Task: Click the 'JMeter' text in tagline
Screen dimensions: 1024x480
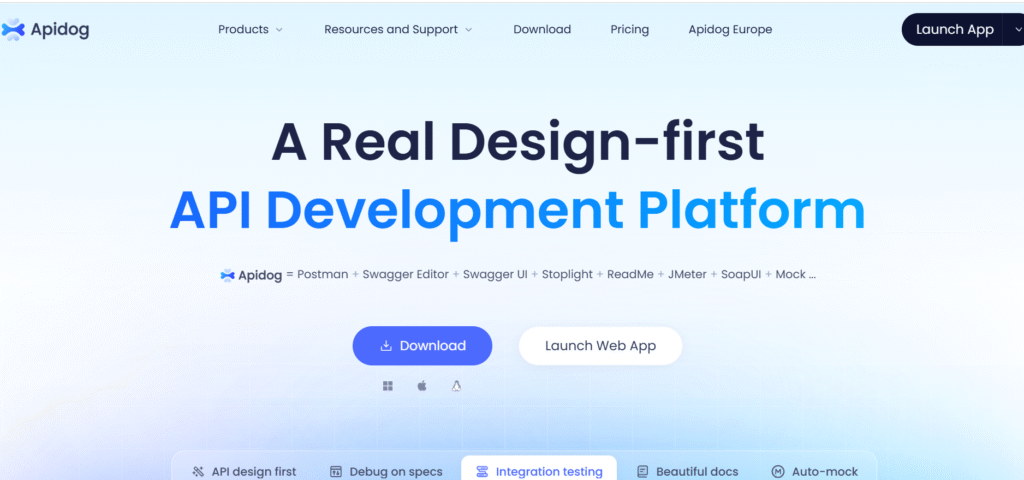Action: tap(687, 274)
